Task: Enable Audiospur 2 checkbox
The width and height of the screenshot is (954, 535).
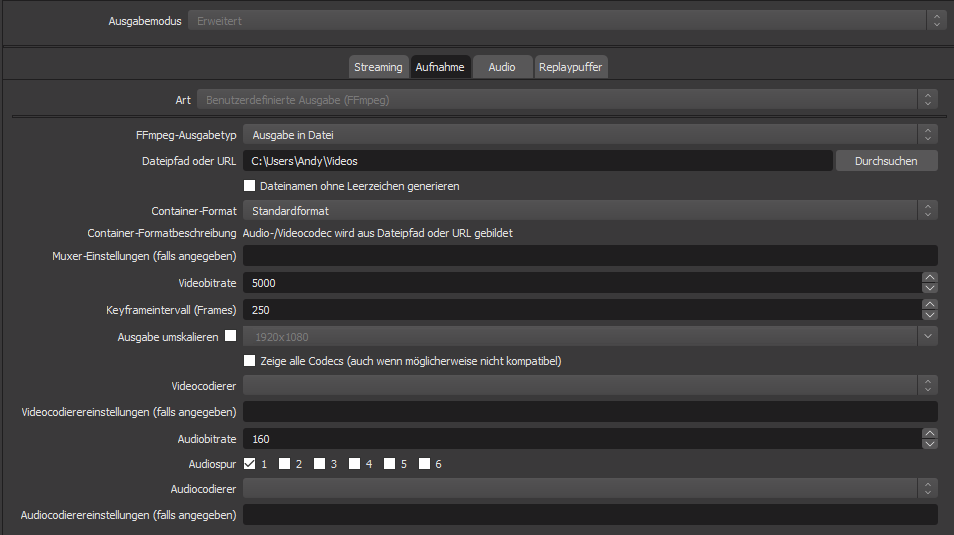Action: [x=285, y=464]
